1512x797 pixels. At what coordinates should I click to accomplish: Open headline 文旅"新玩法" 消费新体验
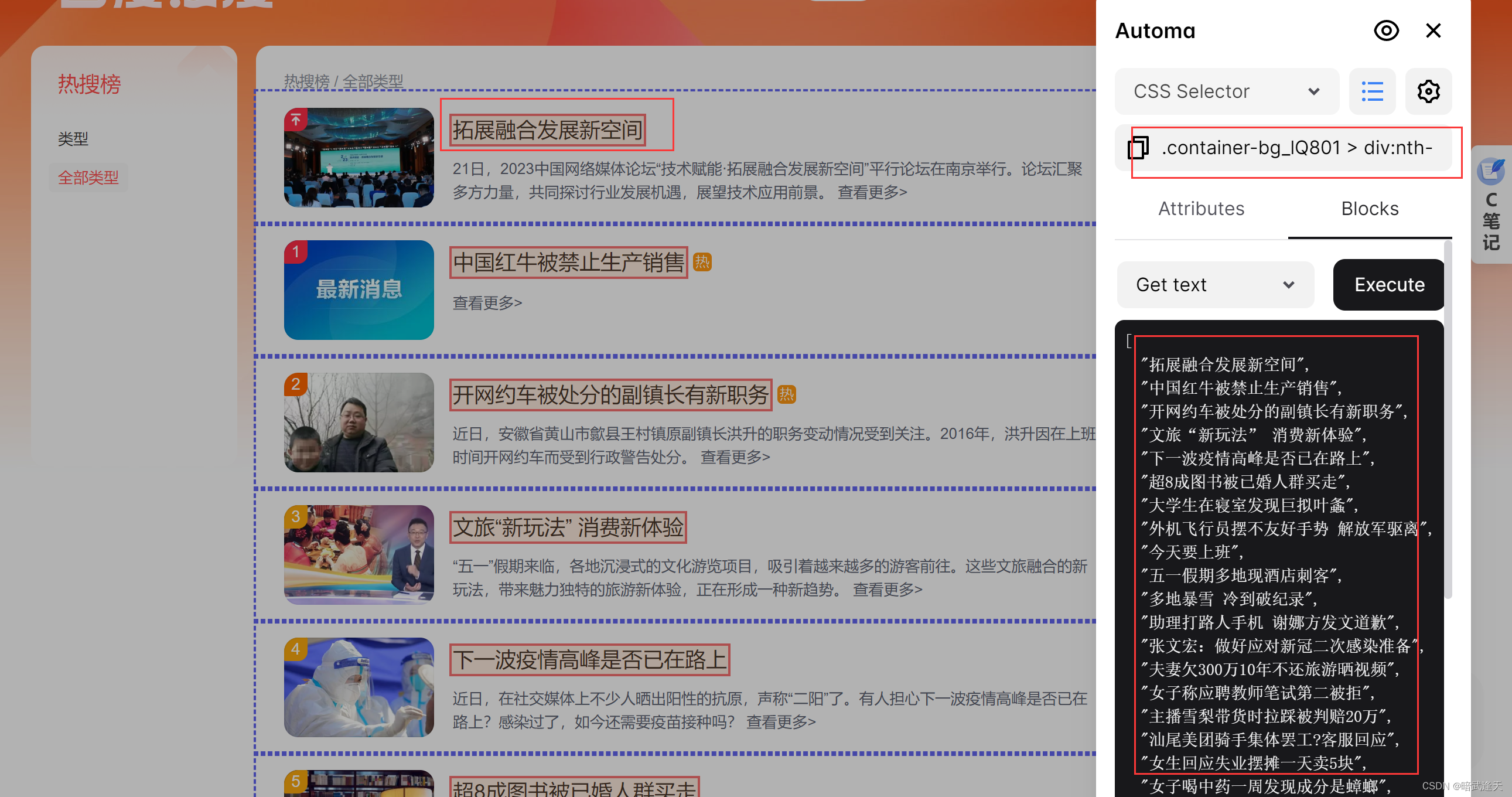[568, 527]
